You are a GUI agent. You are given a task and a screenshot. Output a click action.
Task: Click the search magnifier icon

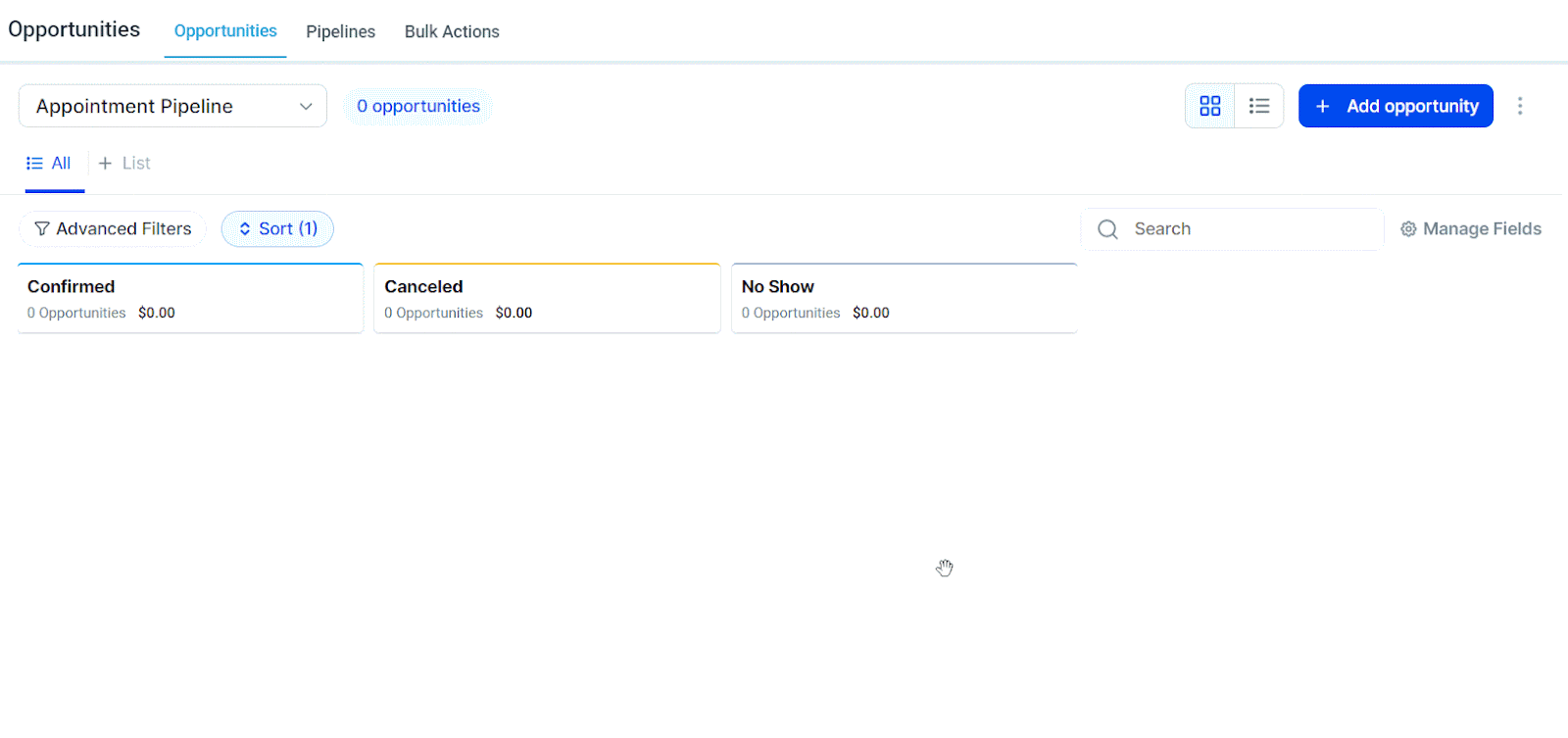[x=1108, y=229]
